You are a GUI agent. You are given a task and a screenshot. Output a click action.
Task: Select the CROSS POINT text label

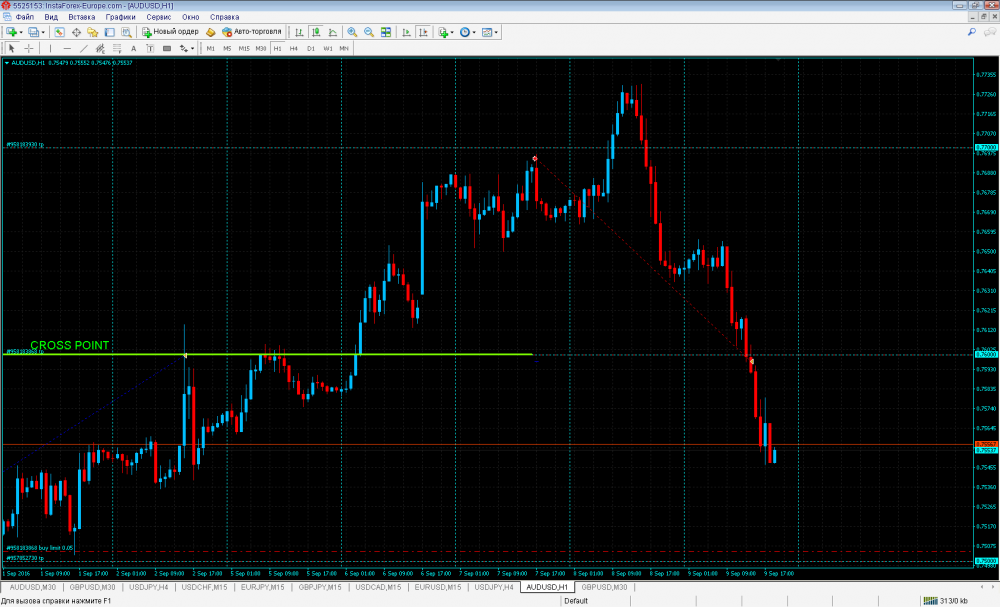pyautogui.click(x=70, y=345)
